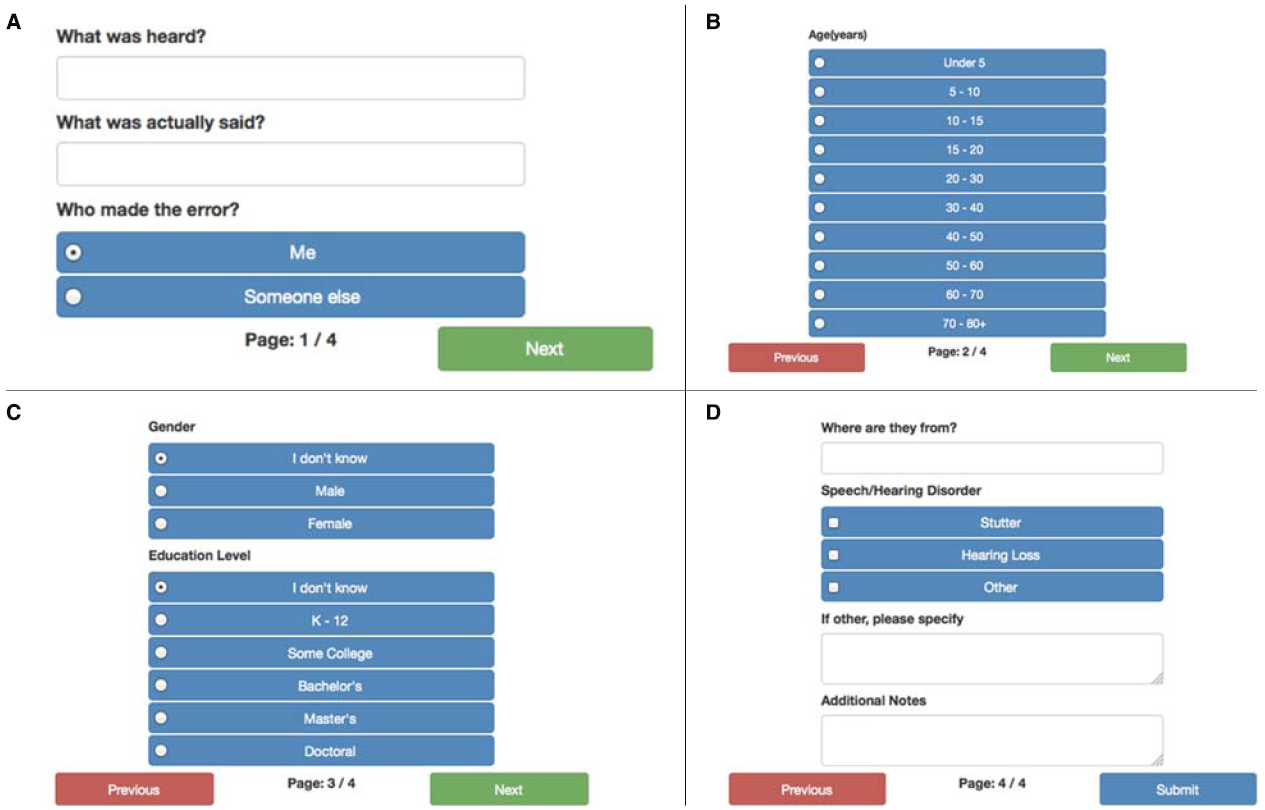Screen dimensions: 1265x810
Task: Click Previous on the age page
Action: [797, 357]
